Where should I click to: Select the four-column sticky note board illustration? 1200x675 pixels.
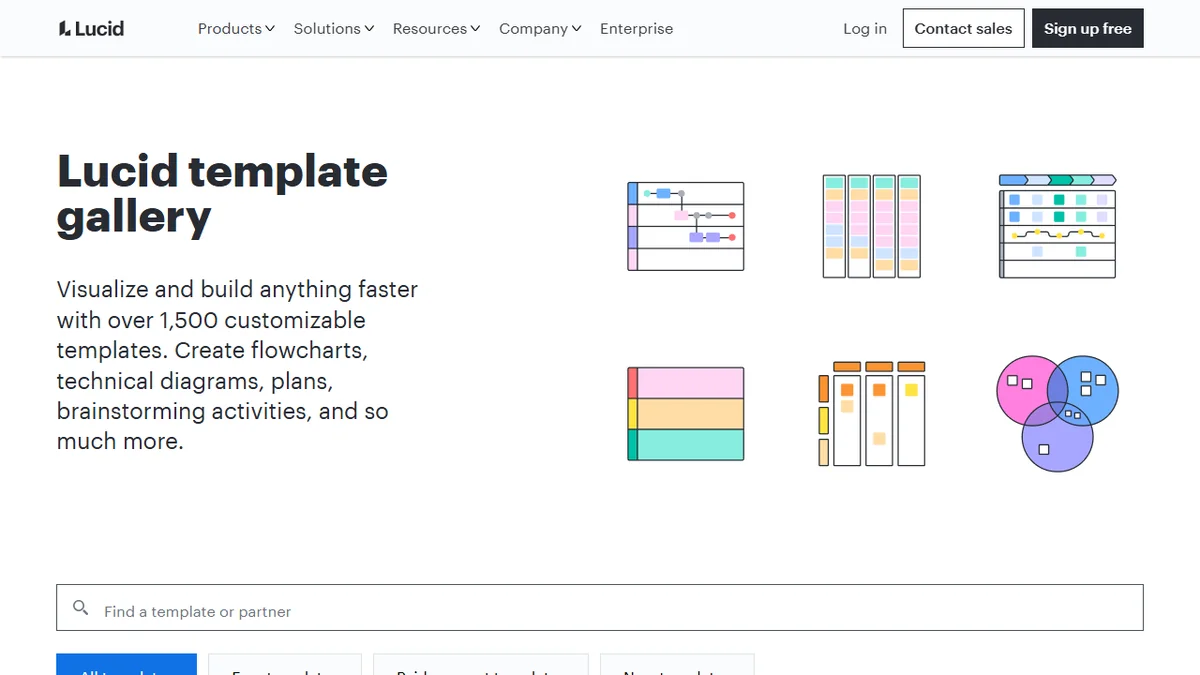871,226
